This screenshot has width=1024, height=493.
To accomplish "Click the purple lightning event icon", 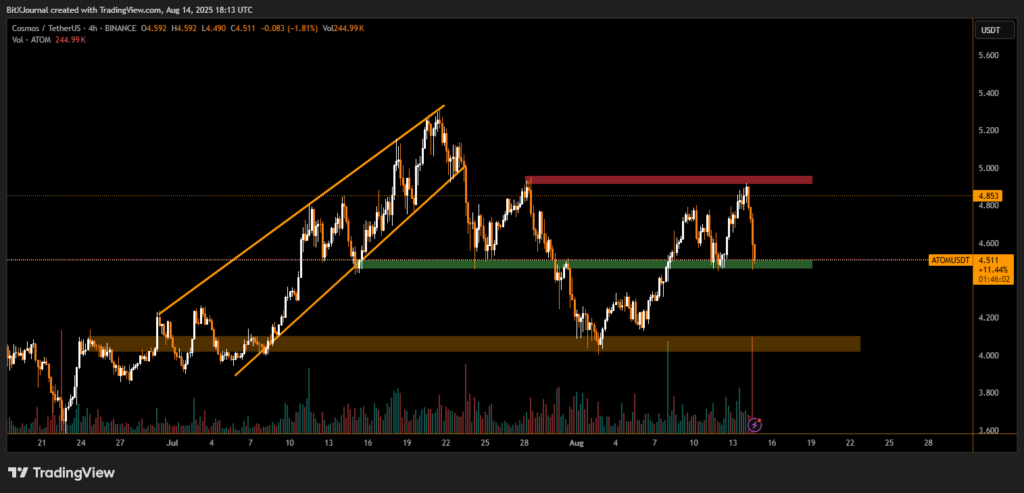I will 755,425.
